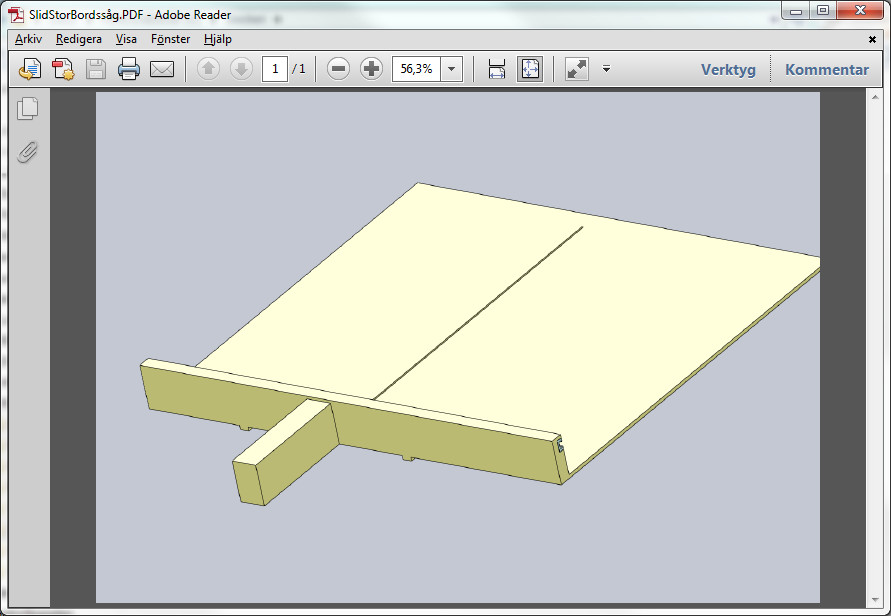Zoom out using the minus button
Image resolution: width=891 pixels, height=616 pixels.
pyautogui.click(x=339, y=69)
